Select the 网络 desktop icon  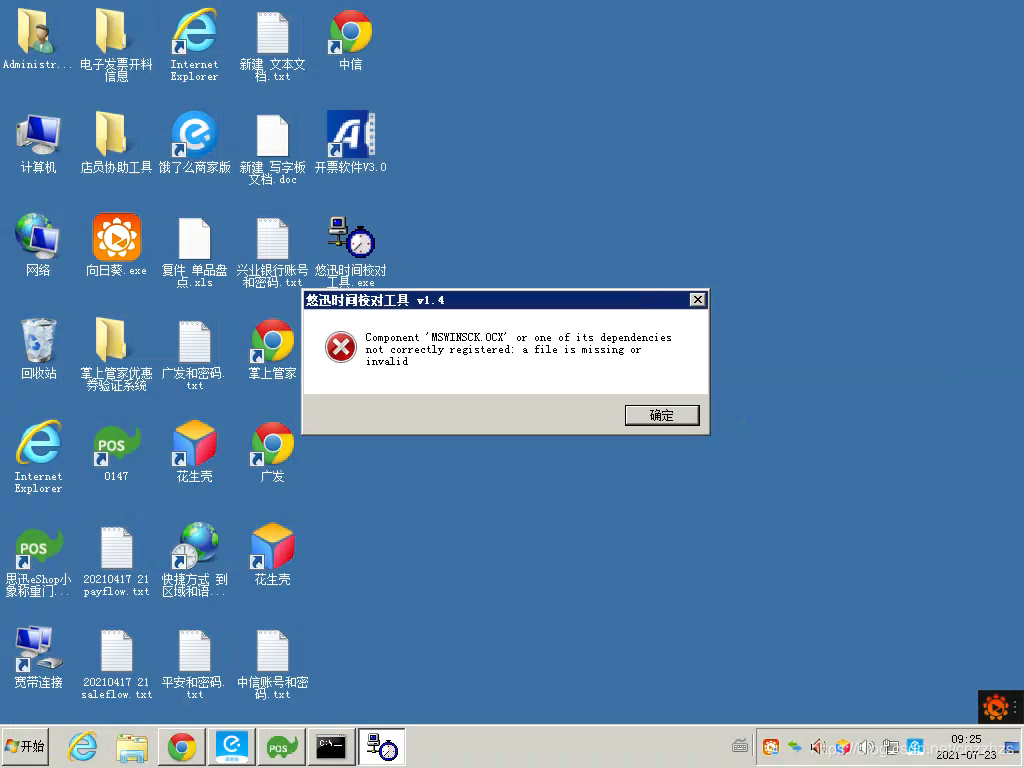click(38, 246)
